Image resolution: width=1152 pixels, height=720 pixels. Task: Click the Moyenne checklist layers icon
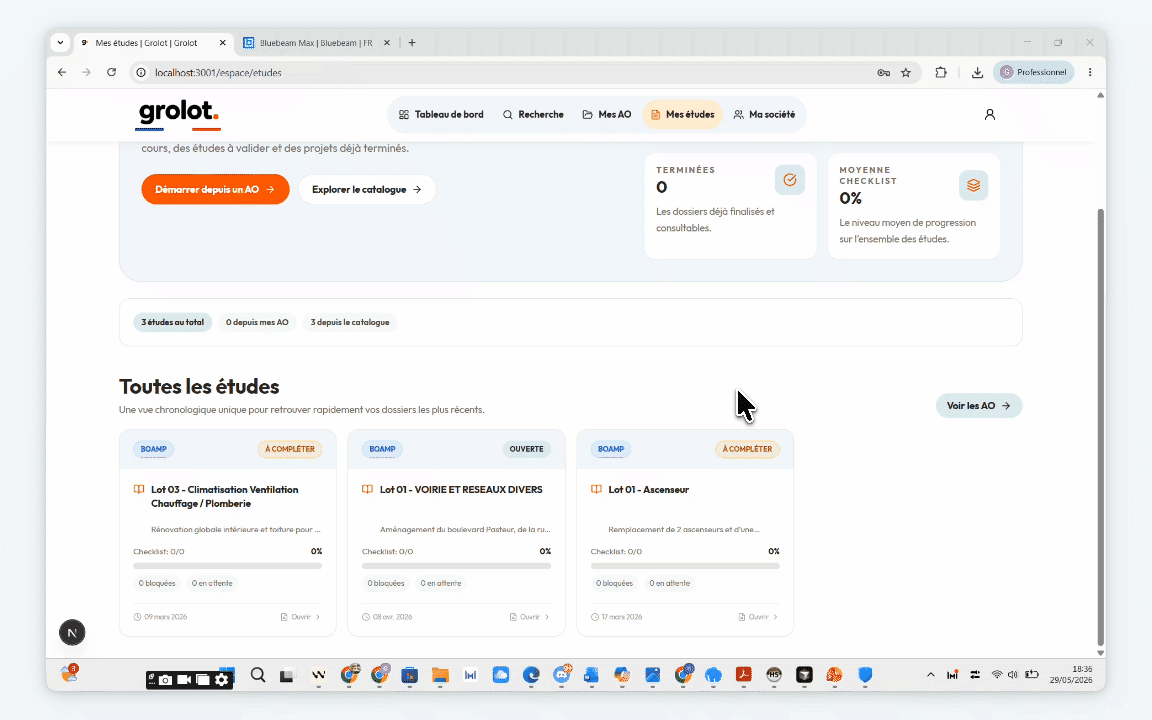click(x=973, y=185)
